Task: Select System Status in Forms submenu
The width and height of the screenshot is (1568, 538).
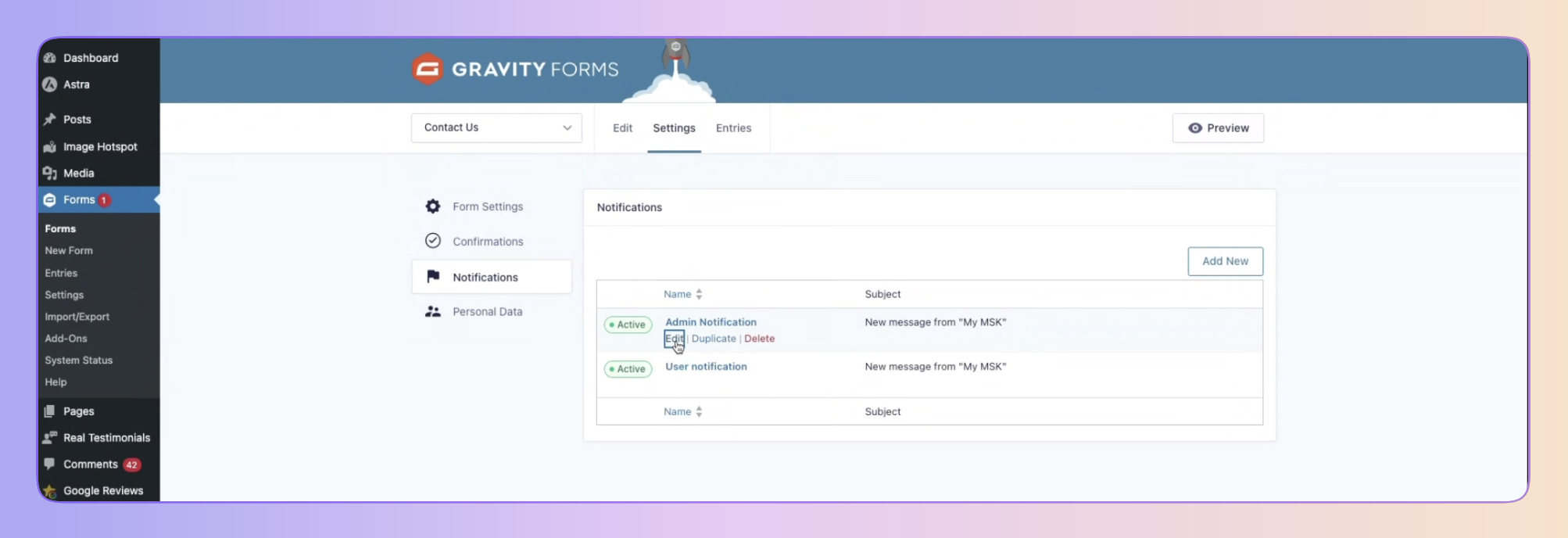Action: pyautogui.click(x=79, y=360)
